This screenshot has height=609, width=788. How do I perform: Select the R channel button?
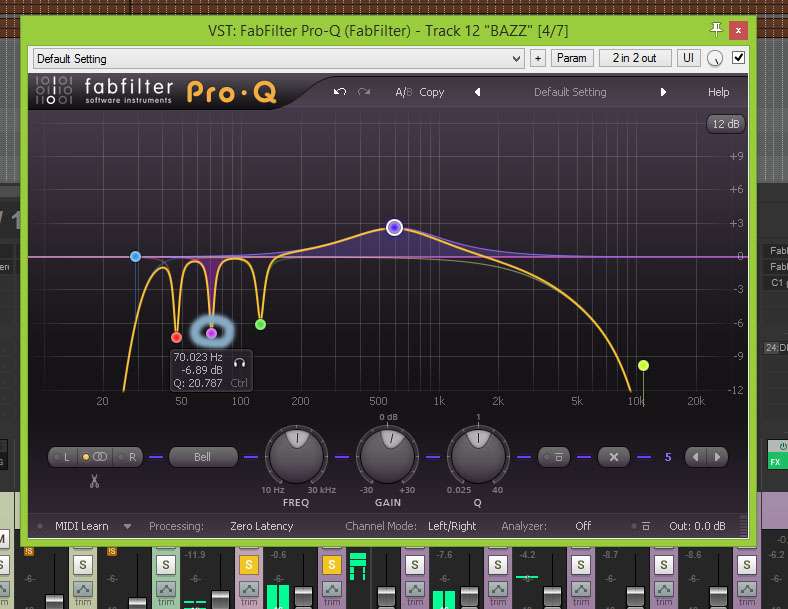click(128, 457)
